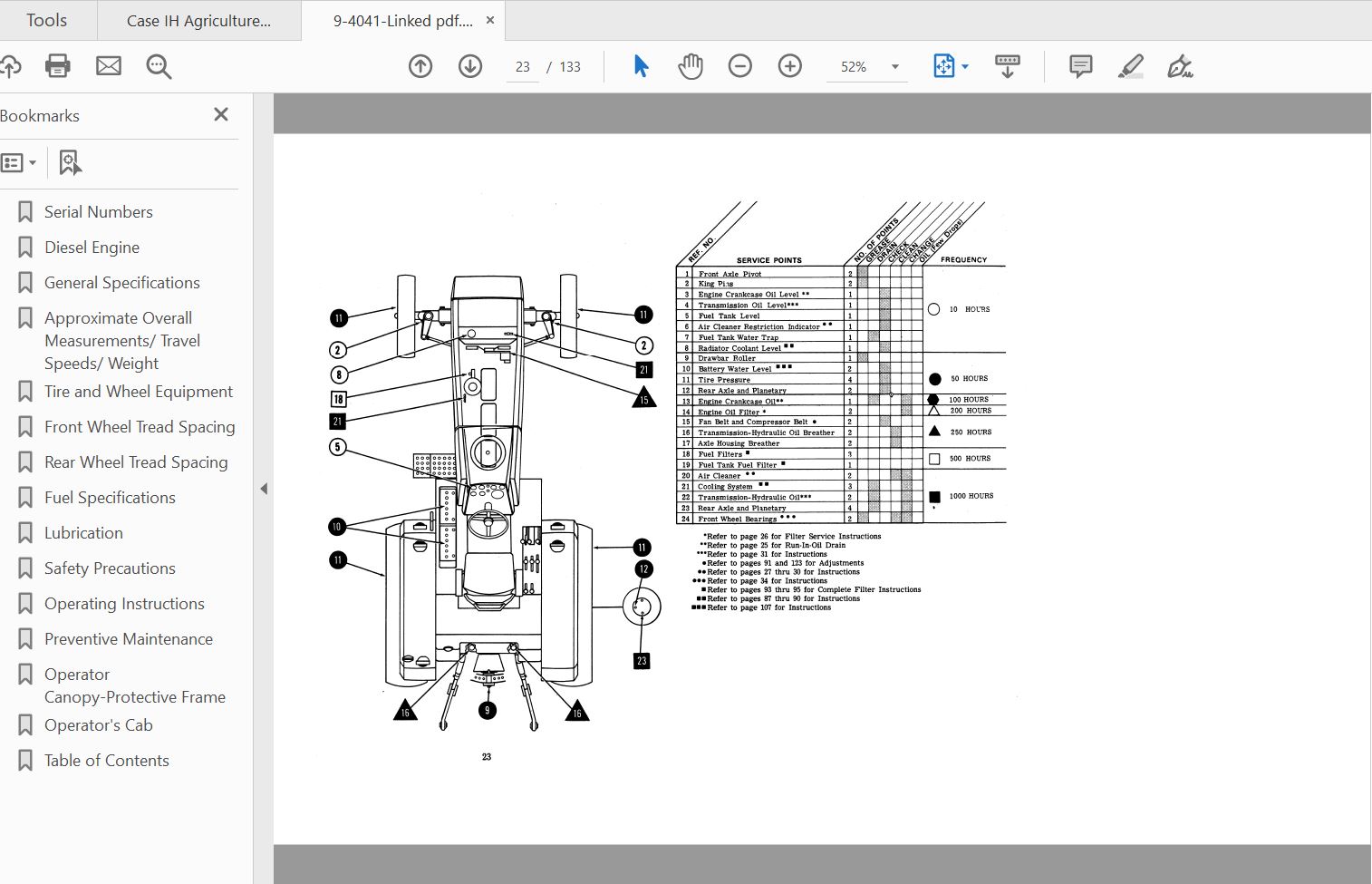
Task: Switch to the Tools tab
Action: tap(46, 20)
